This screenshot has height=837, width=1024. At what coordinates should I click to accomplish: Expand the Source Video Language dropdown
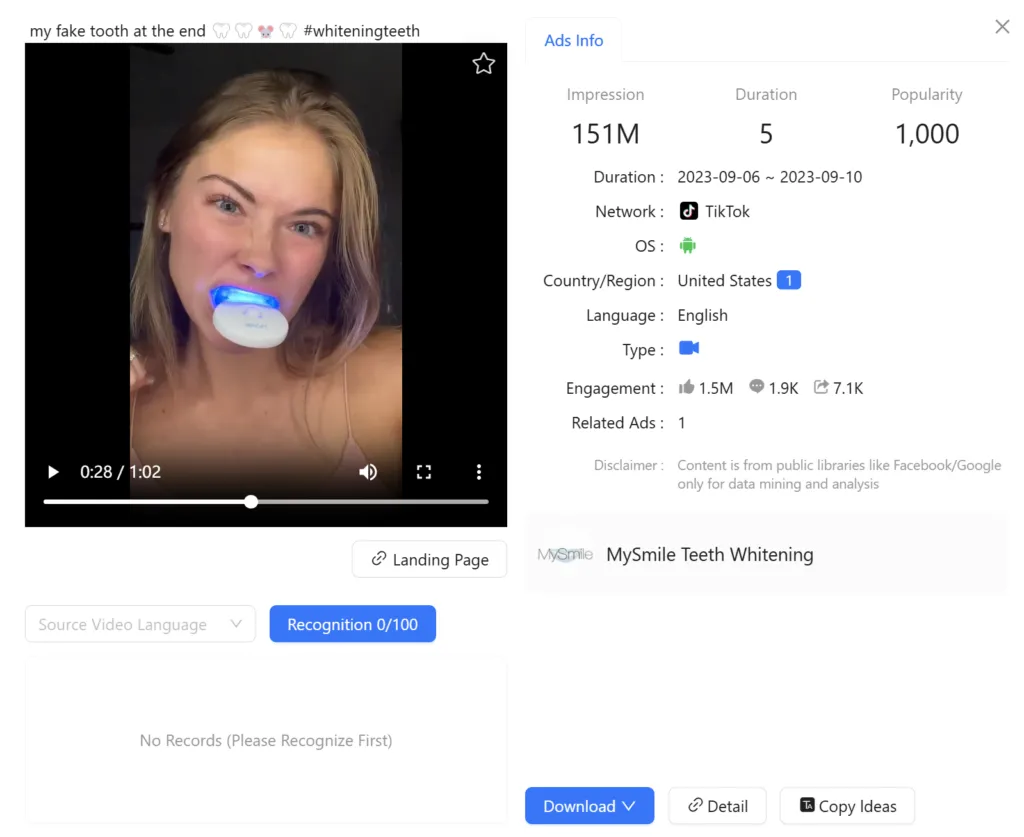point(140,624)
